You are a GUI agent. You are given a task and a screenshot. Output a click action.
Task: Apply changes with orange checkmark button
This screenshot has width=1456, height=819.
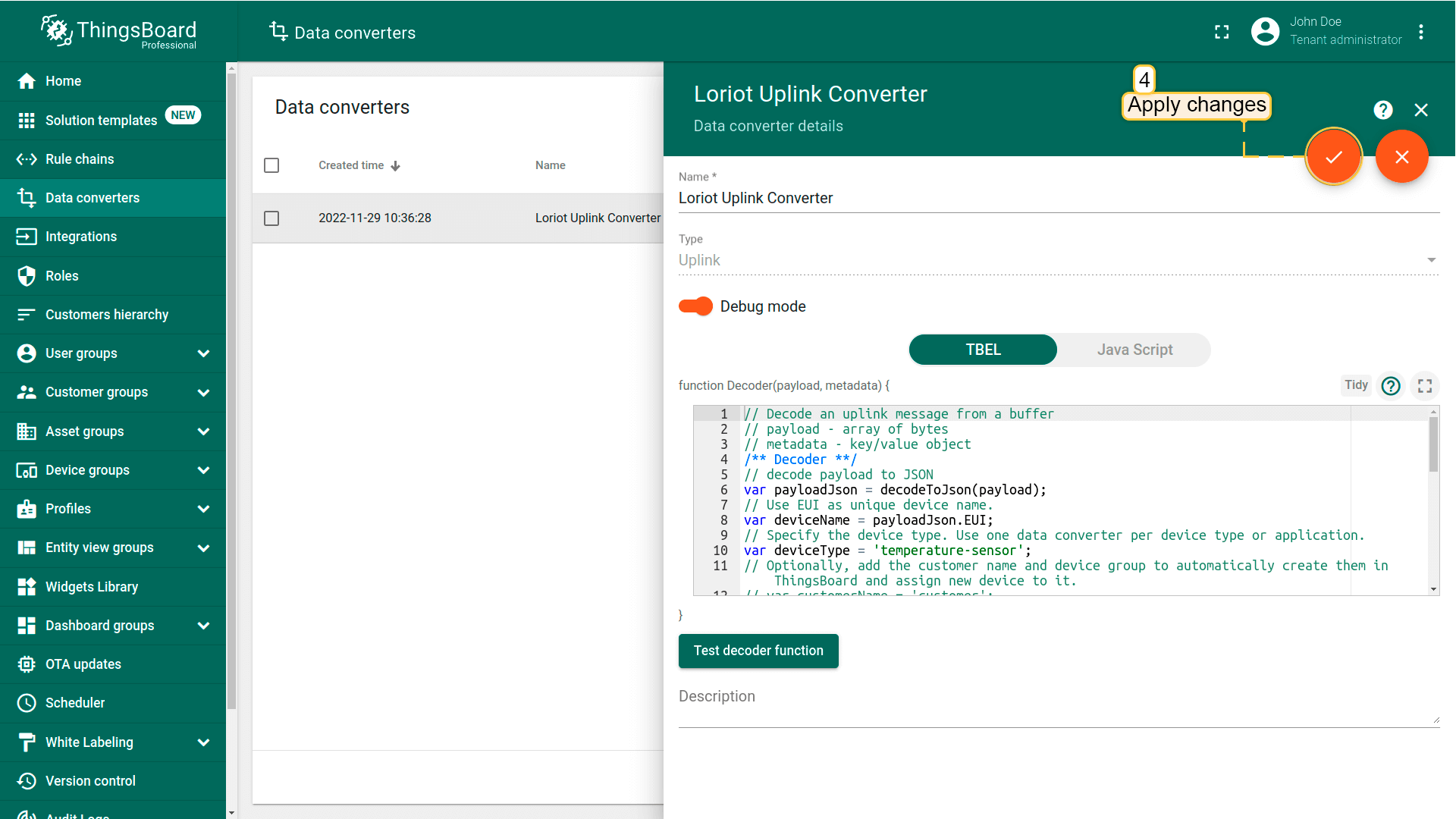coord(1334,157)
